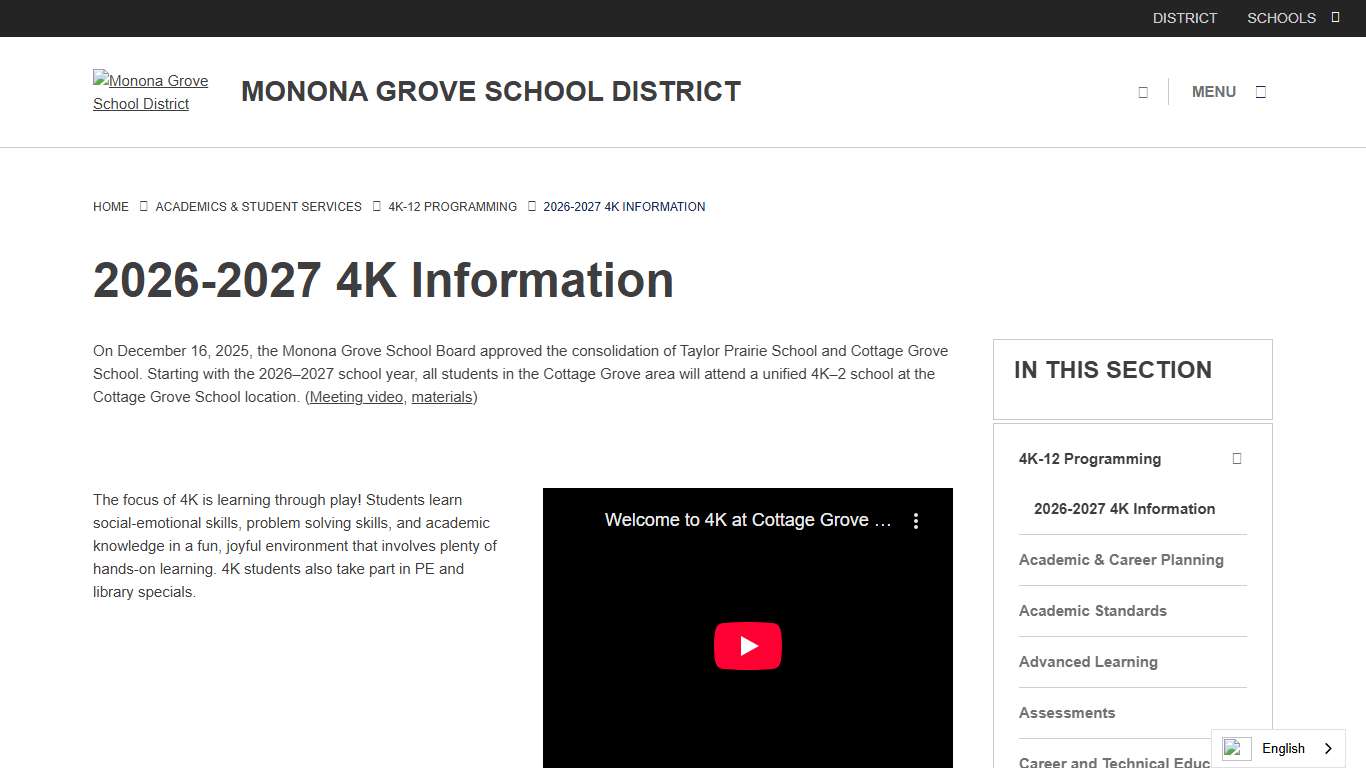Click the Monona Grove School District logo
Screen dimensions: 1366x768
pyautogui.click(x=151, y=91)
